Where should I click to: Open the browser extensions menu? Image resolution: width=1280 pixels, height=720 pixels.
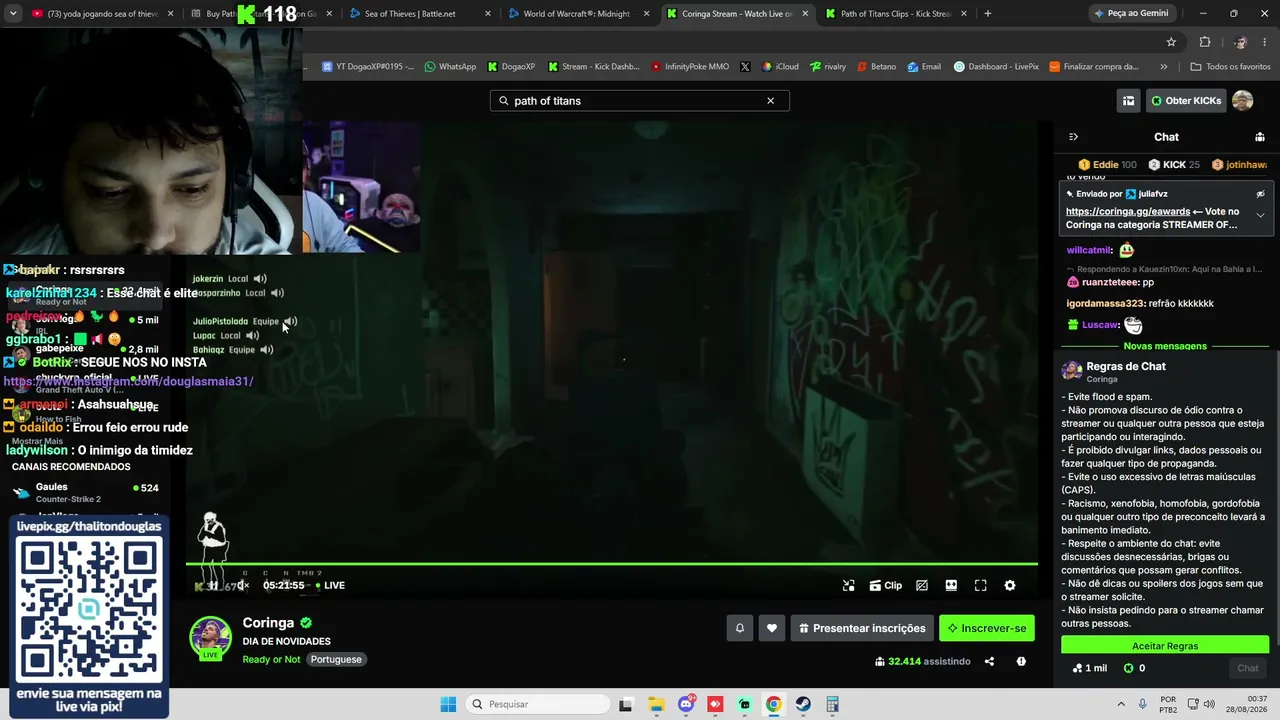(1204, 42)
